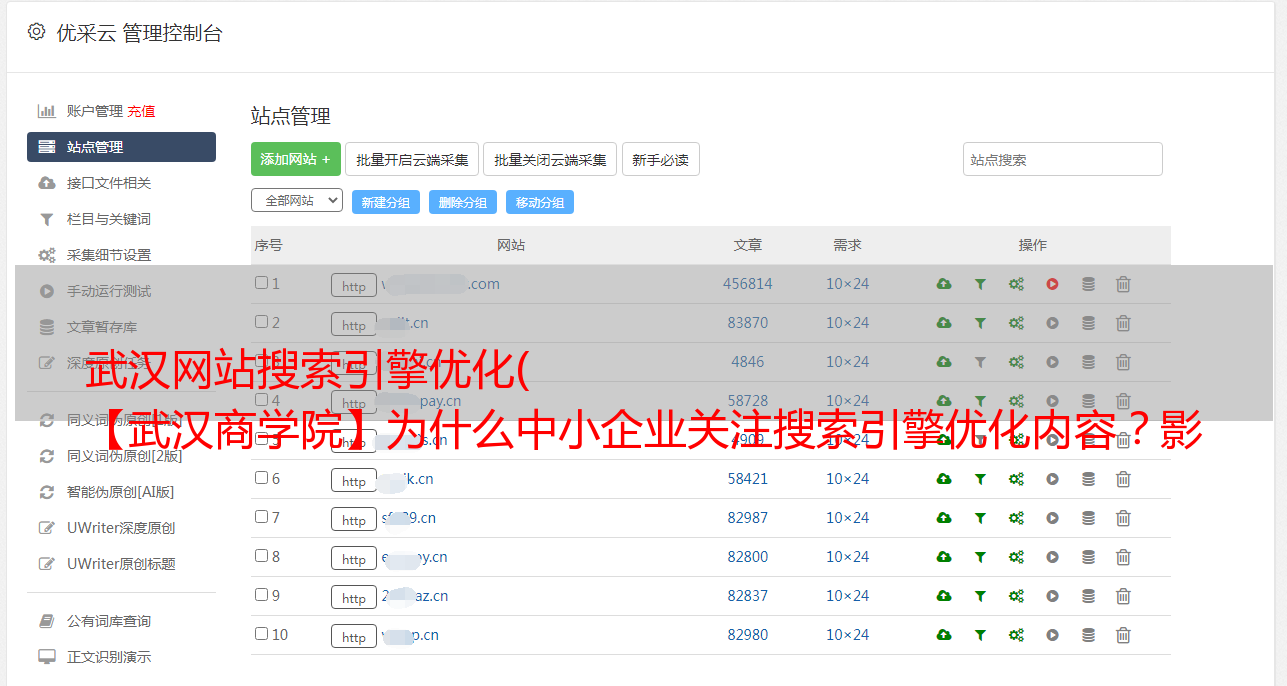1287x686 pixels.
Task: Click 移动分组 button
Action: click(x=540, y=202)
